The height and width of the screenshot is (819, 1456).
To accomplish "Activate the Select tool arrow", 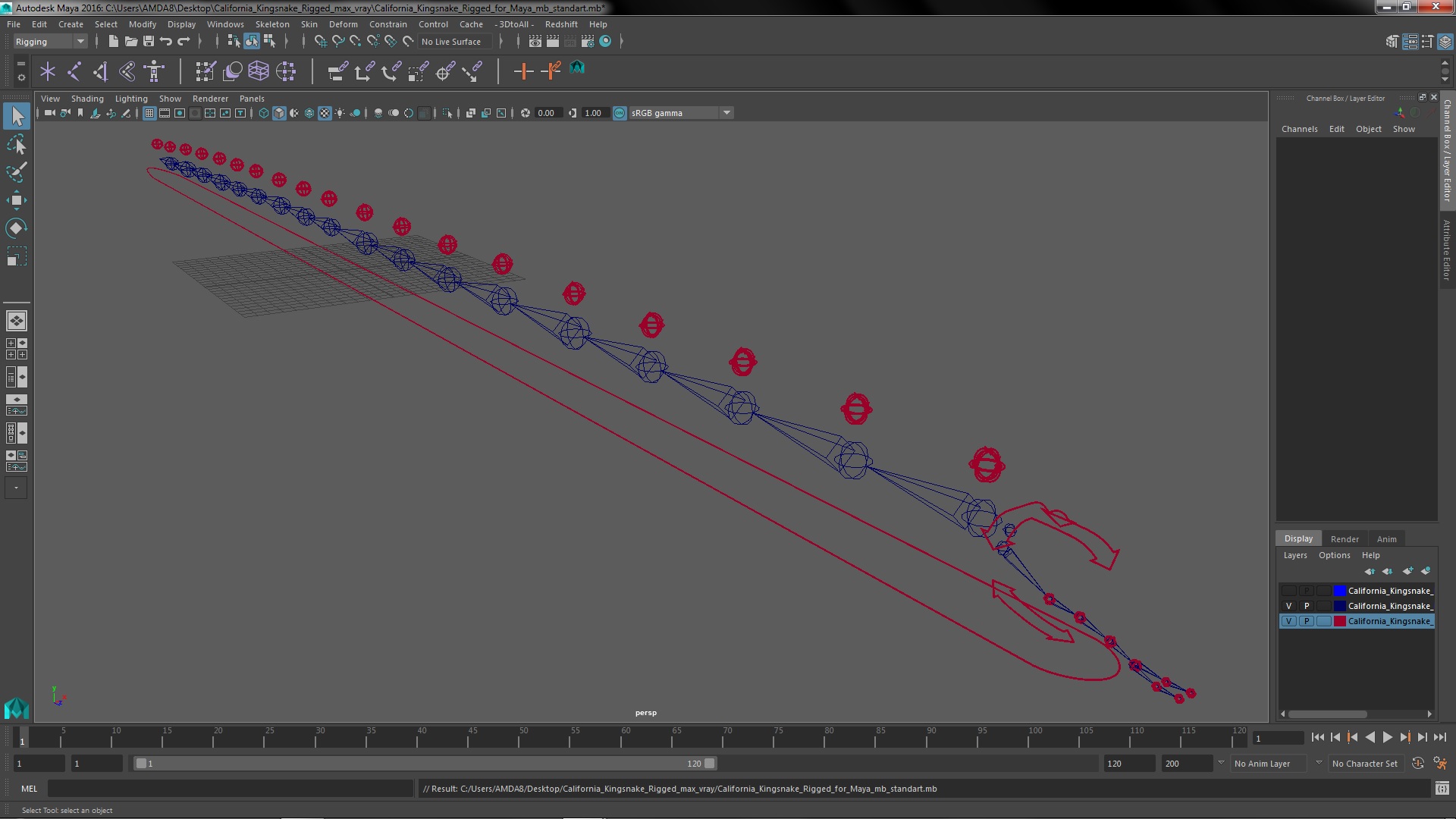I will (16, 116).
